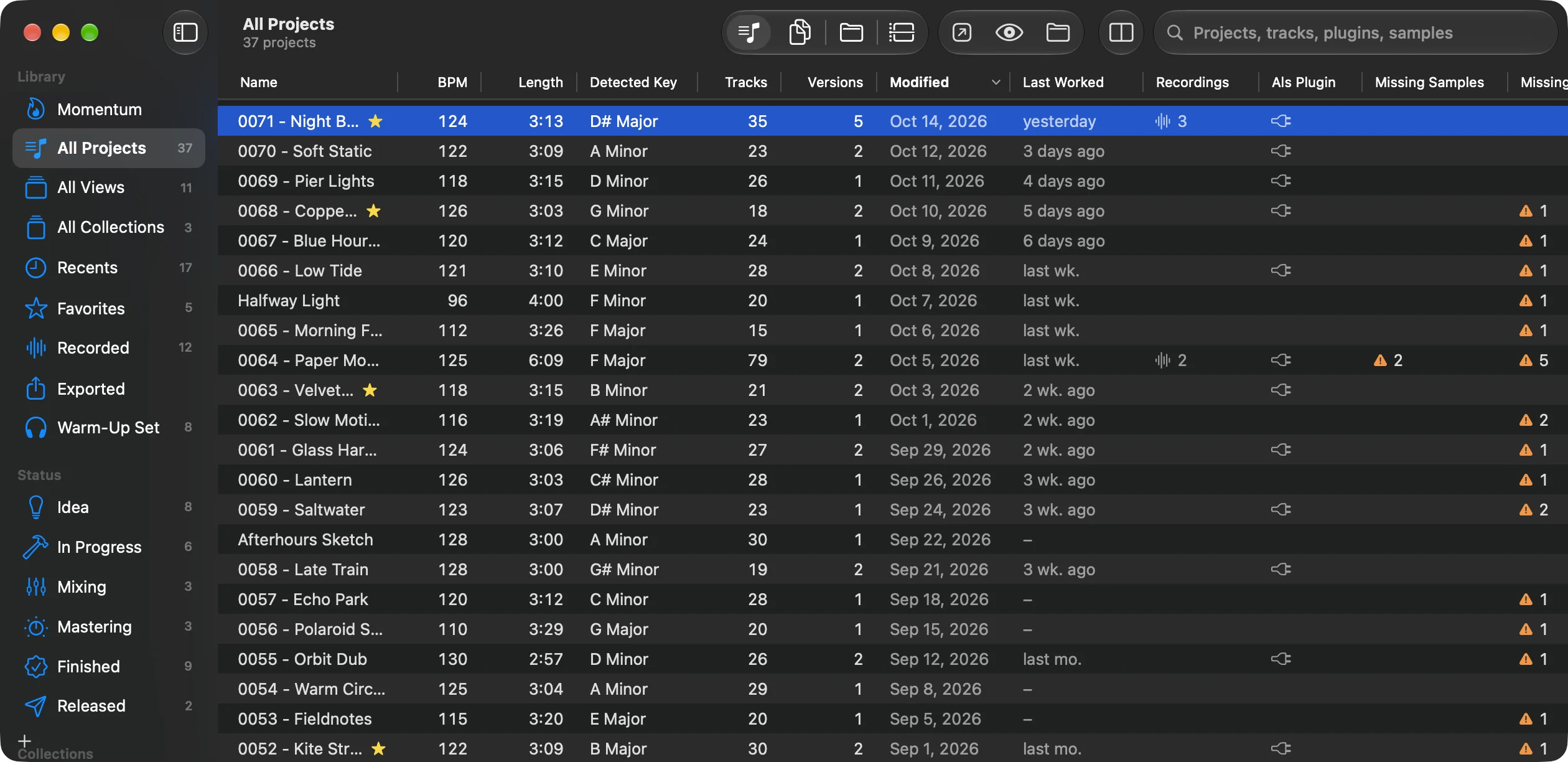Open All Collections sidebar item
Viewport: 1568px width, 762px height.
(x=109, y=227)
